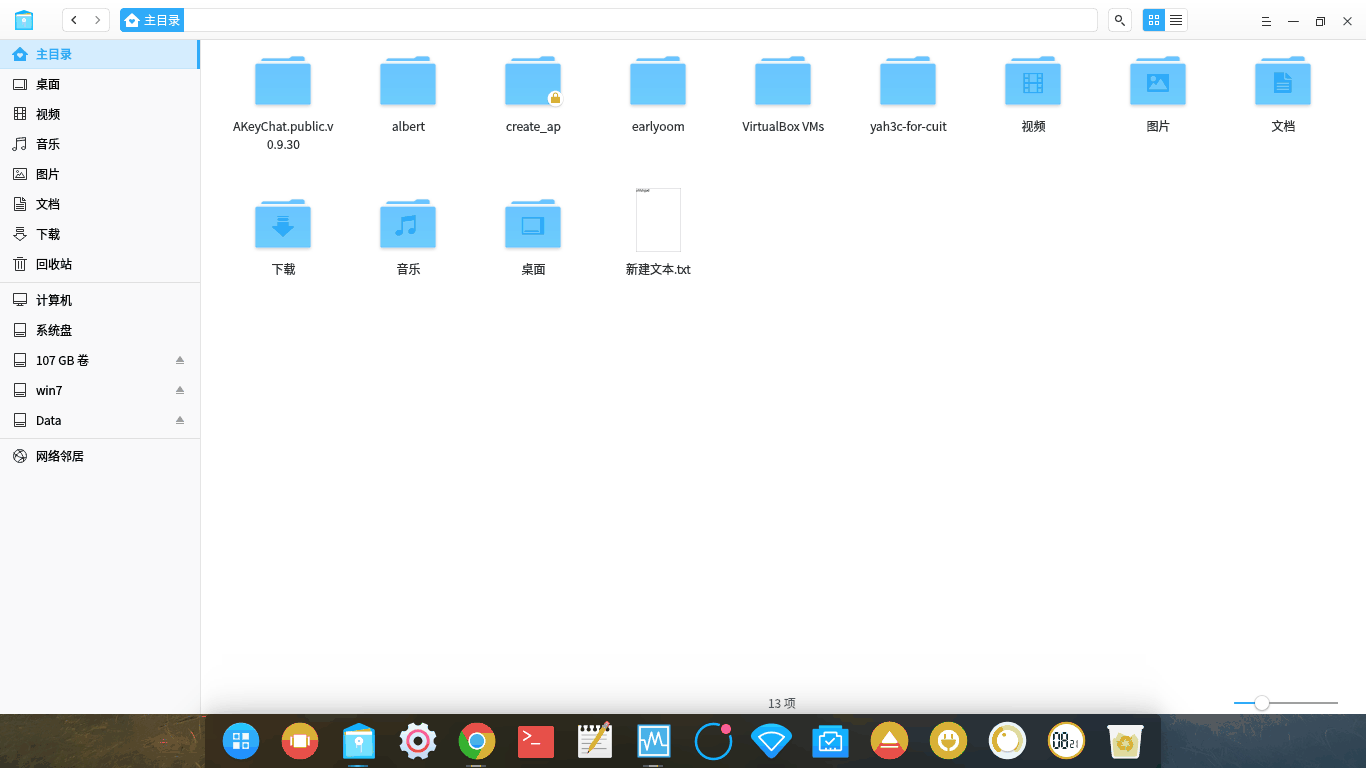
Task: Switch to list view
Action: (x=1176, y=20)
